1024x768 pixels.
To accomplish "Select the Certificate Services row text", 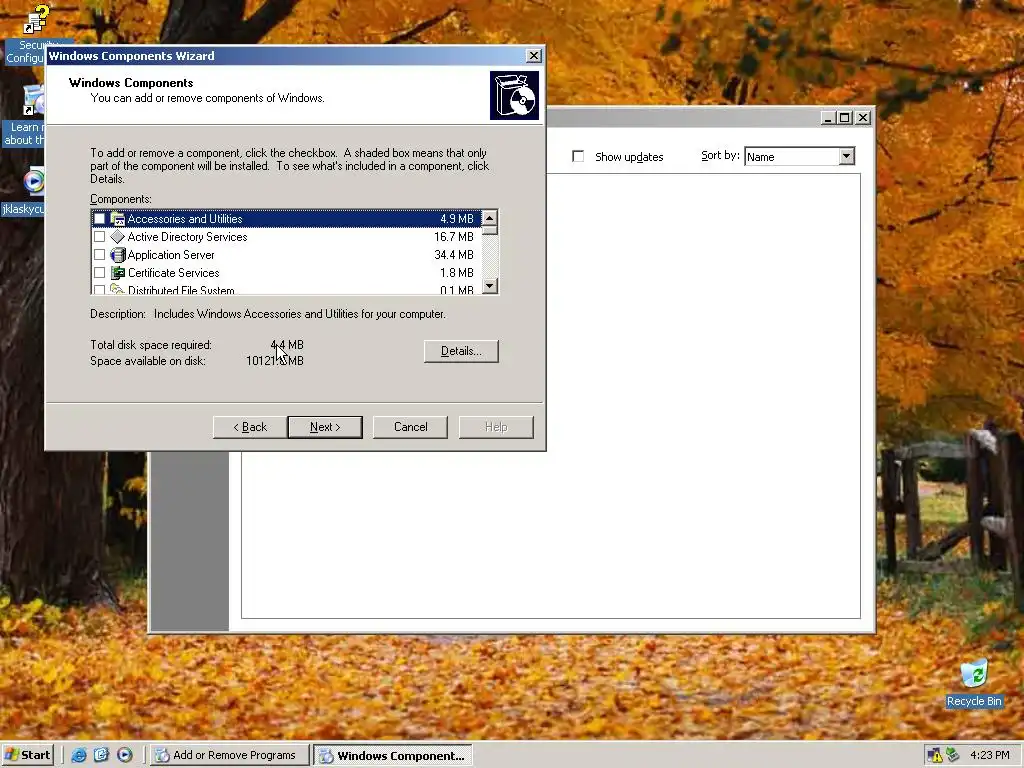I will [x=174, y=272].
